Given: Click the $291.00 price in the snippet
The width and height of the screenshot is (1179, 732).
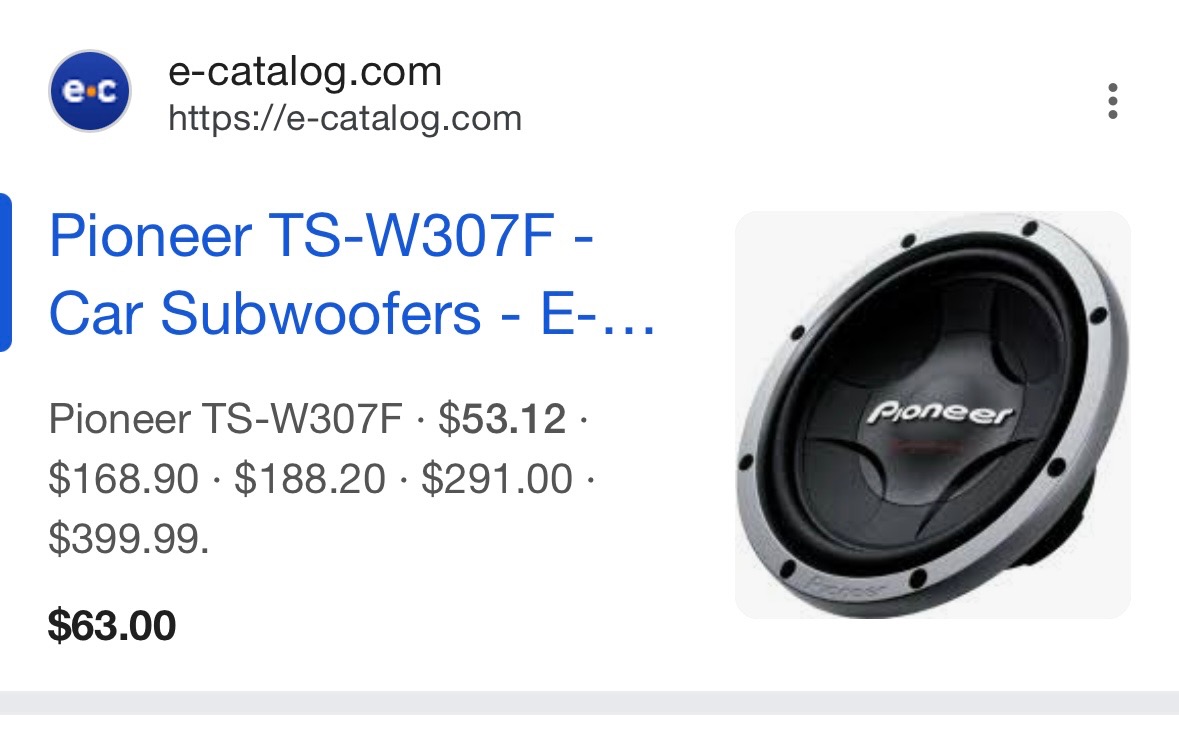Looking at the screenshot, I should tap(497, 479).
